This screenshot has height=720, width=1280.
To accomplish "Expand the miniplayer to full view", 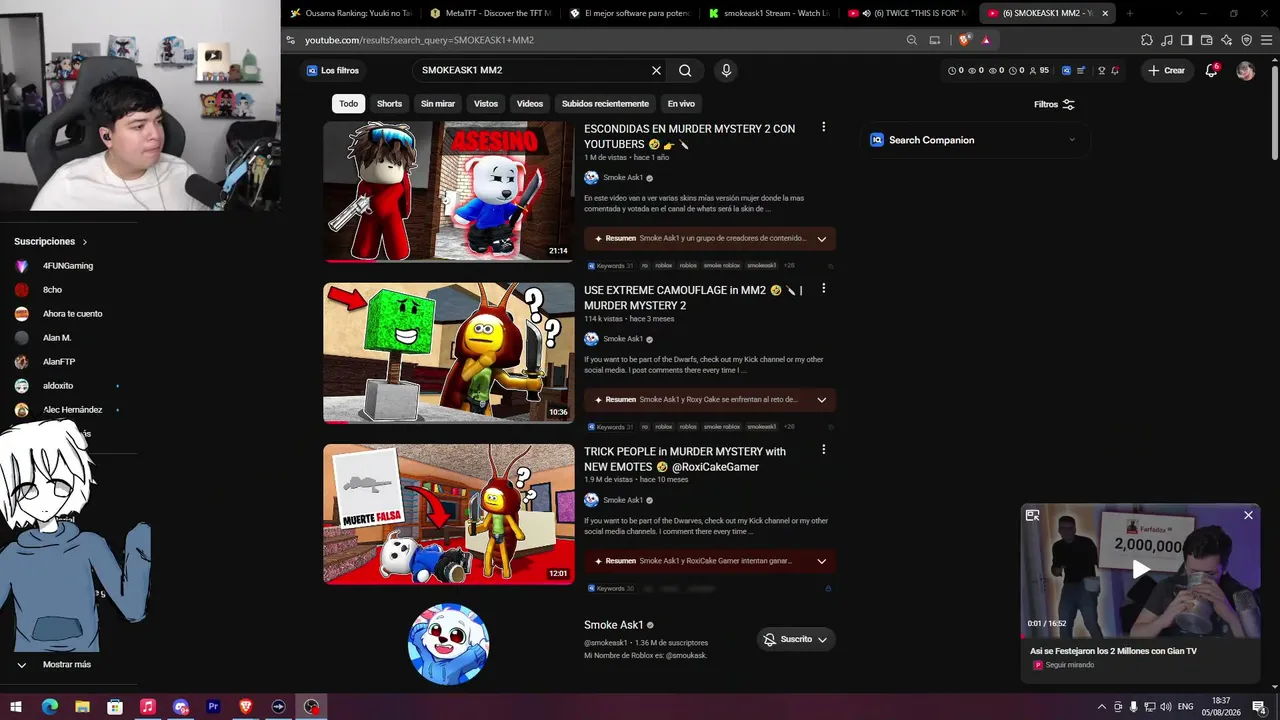I will coord(1033,515).
